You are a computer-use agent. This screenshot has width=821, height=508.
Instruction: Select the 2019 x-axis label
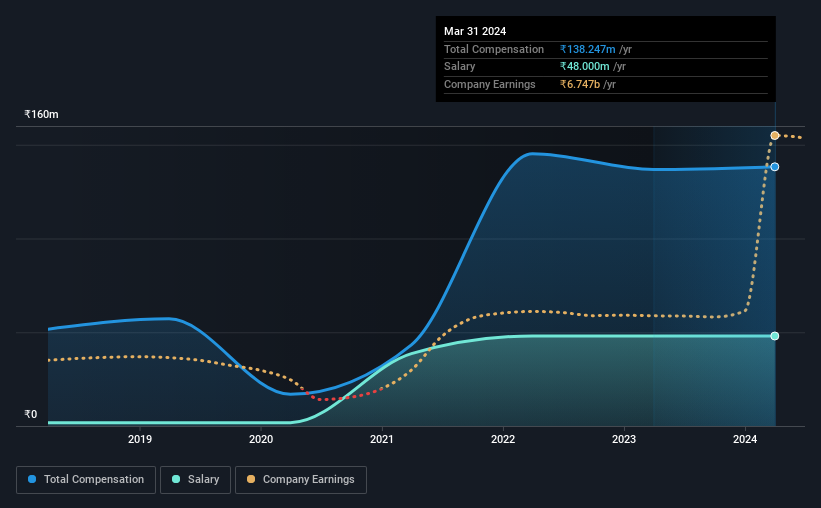[140, 439]
